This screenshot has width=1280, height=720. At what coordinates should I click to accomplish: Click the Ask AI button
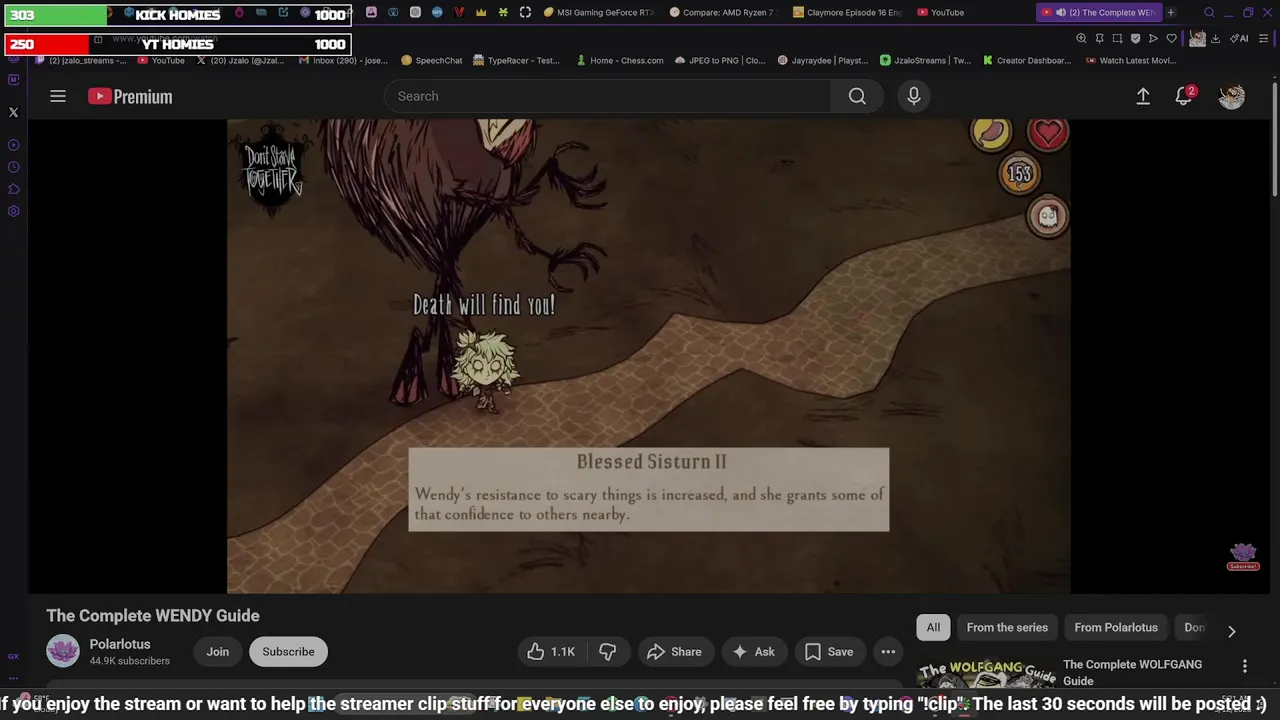753,651
